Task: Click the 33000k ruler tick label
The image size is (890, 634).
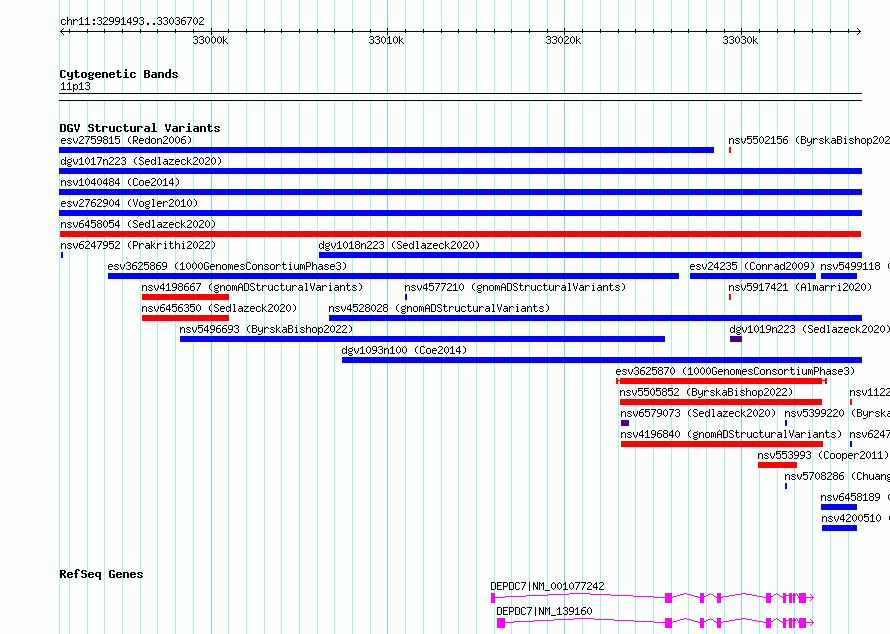Action: pos(210,40)
